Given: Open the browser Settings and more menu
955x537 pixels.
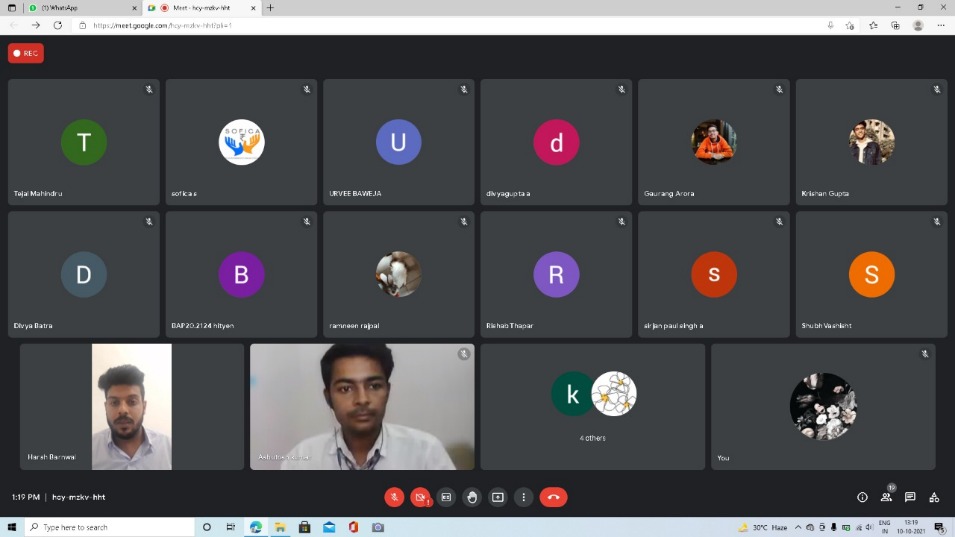Looking at the screenshot, I should [x=940, y=25].
